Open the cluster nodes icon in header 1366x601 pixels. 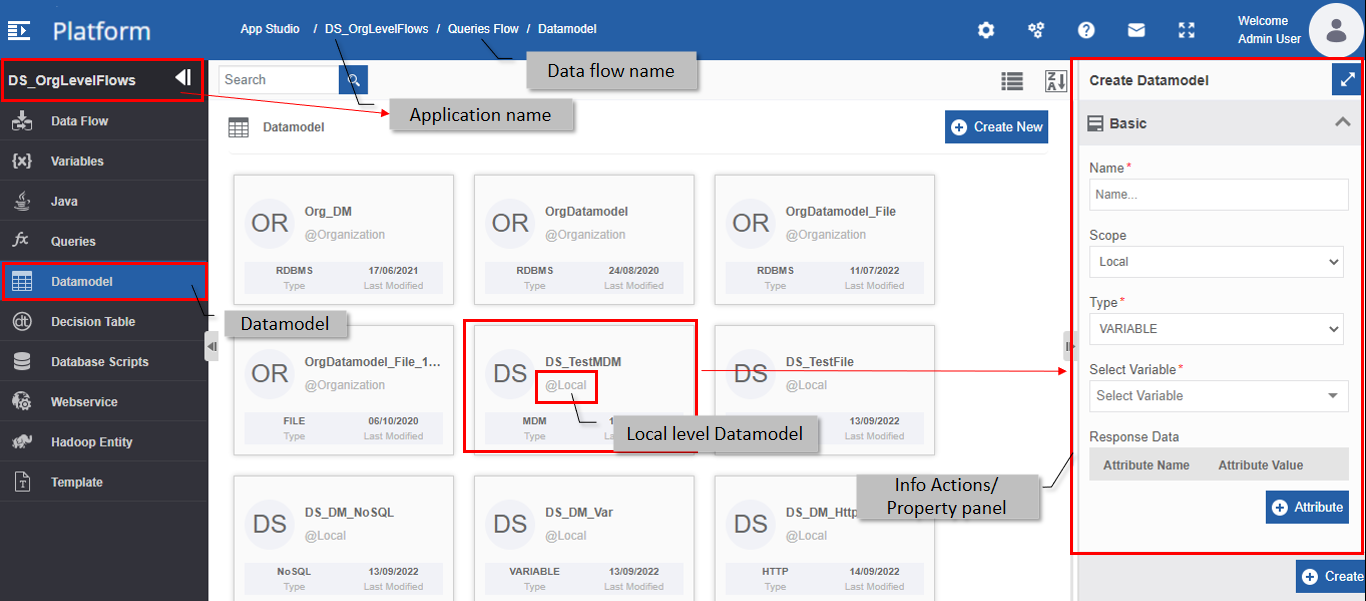[x=1036, y=30]
